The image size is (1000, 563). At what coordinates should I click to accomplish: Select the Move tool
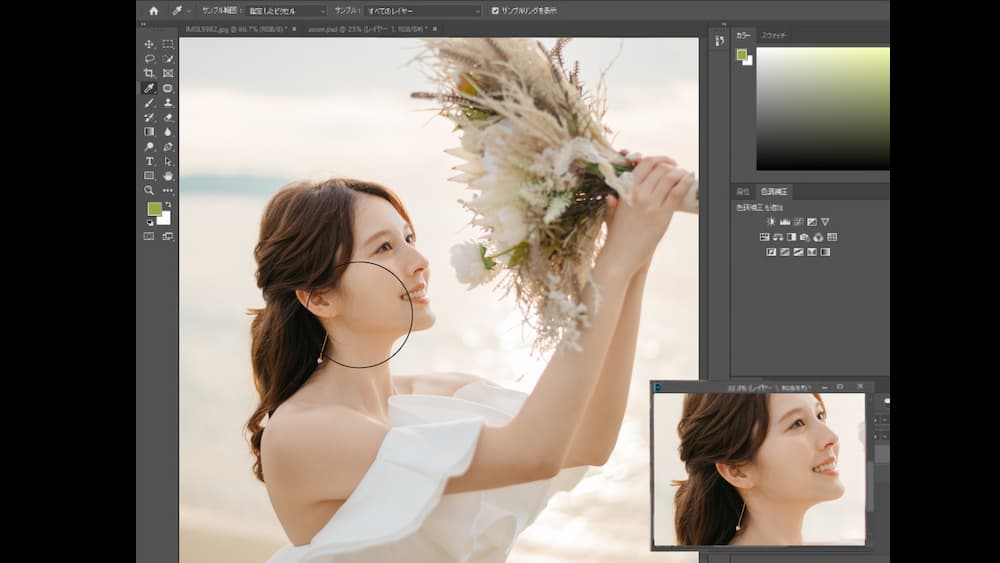click(149, 44)
